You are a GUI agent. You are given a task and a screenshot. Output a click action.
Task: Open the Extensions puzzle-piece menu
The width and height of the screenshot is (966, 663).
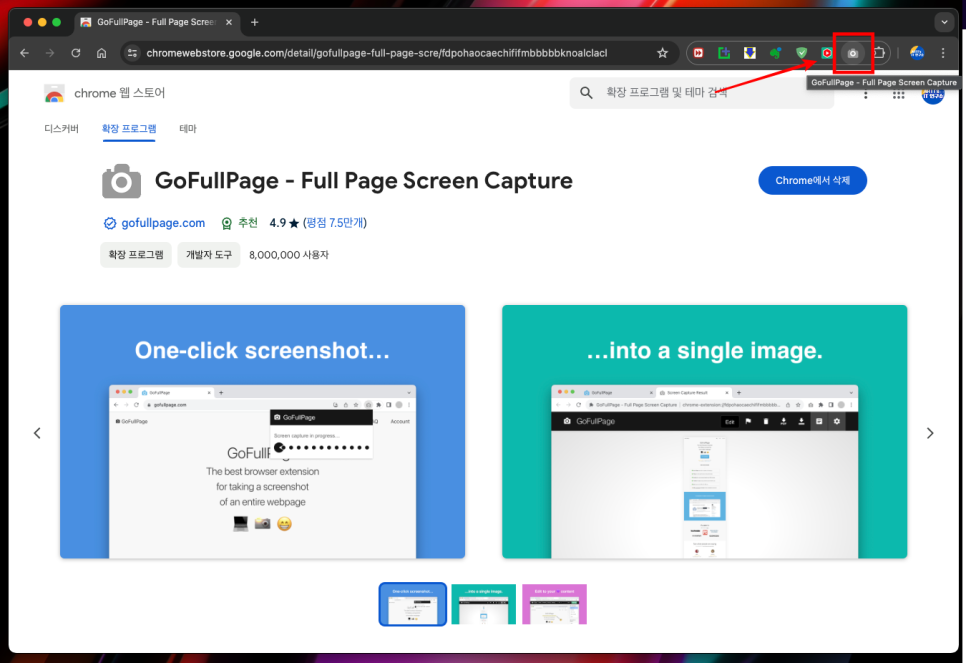[879, 53]
